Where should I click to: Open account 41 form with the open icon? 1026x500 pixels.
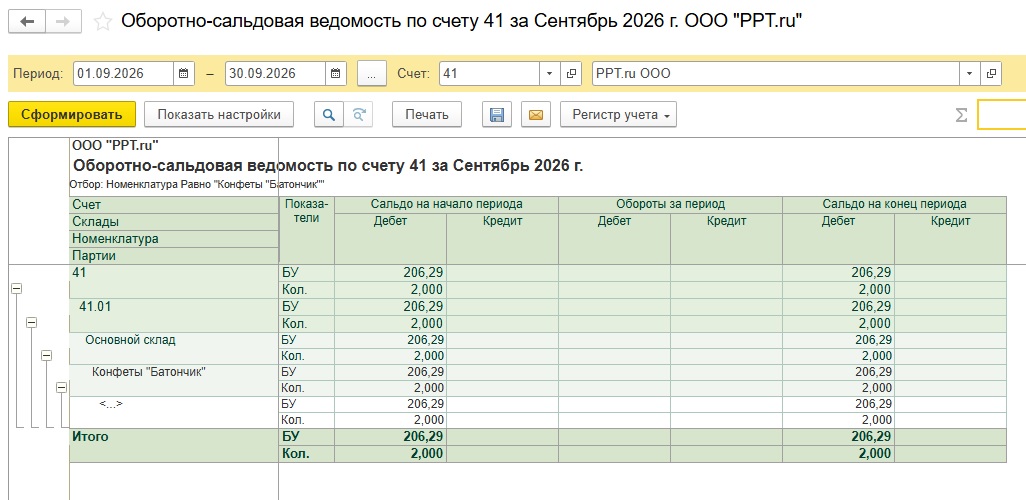(x=571, y=73)
